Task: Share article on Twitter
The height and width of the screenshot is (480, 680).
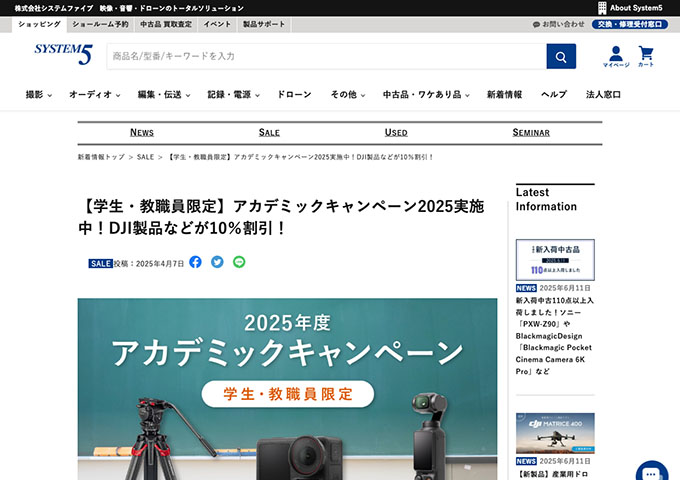Action: (x=217, y=262)
